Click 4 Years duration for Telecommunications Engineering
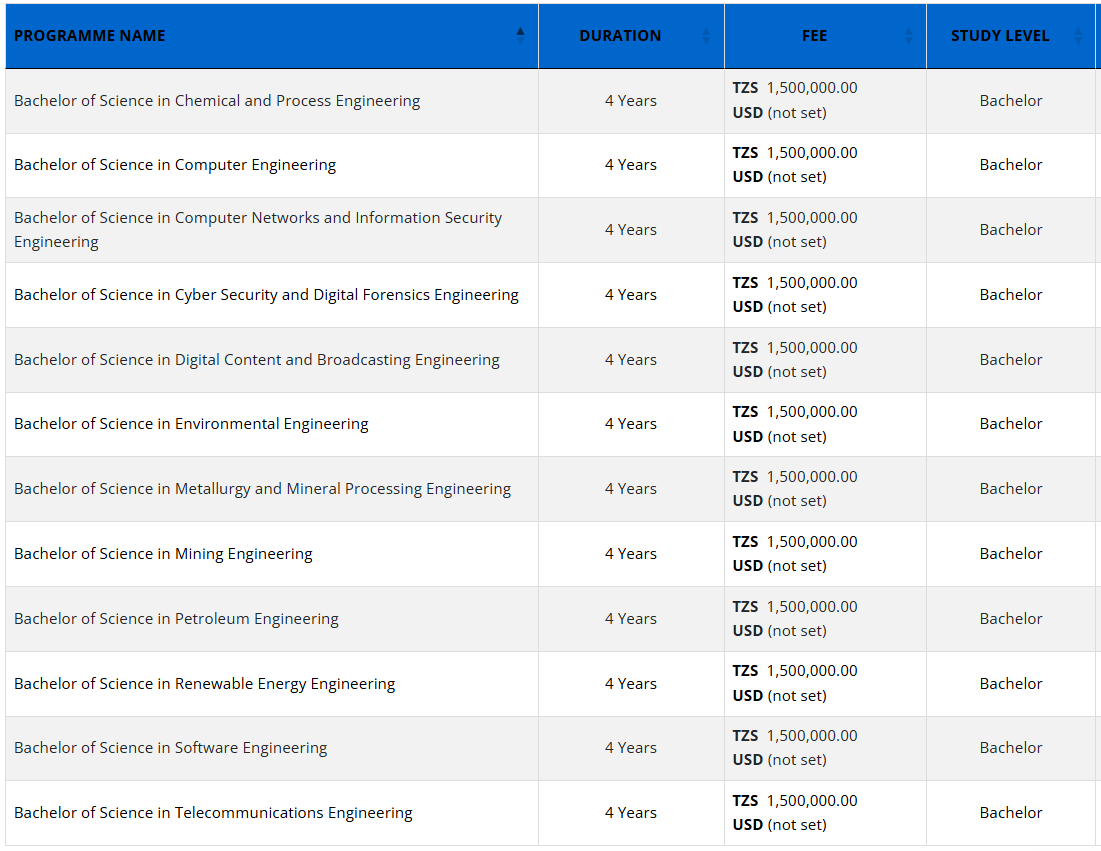This screenshot has height=851, width=1101. pos(631,812)
